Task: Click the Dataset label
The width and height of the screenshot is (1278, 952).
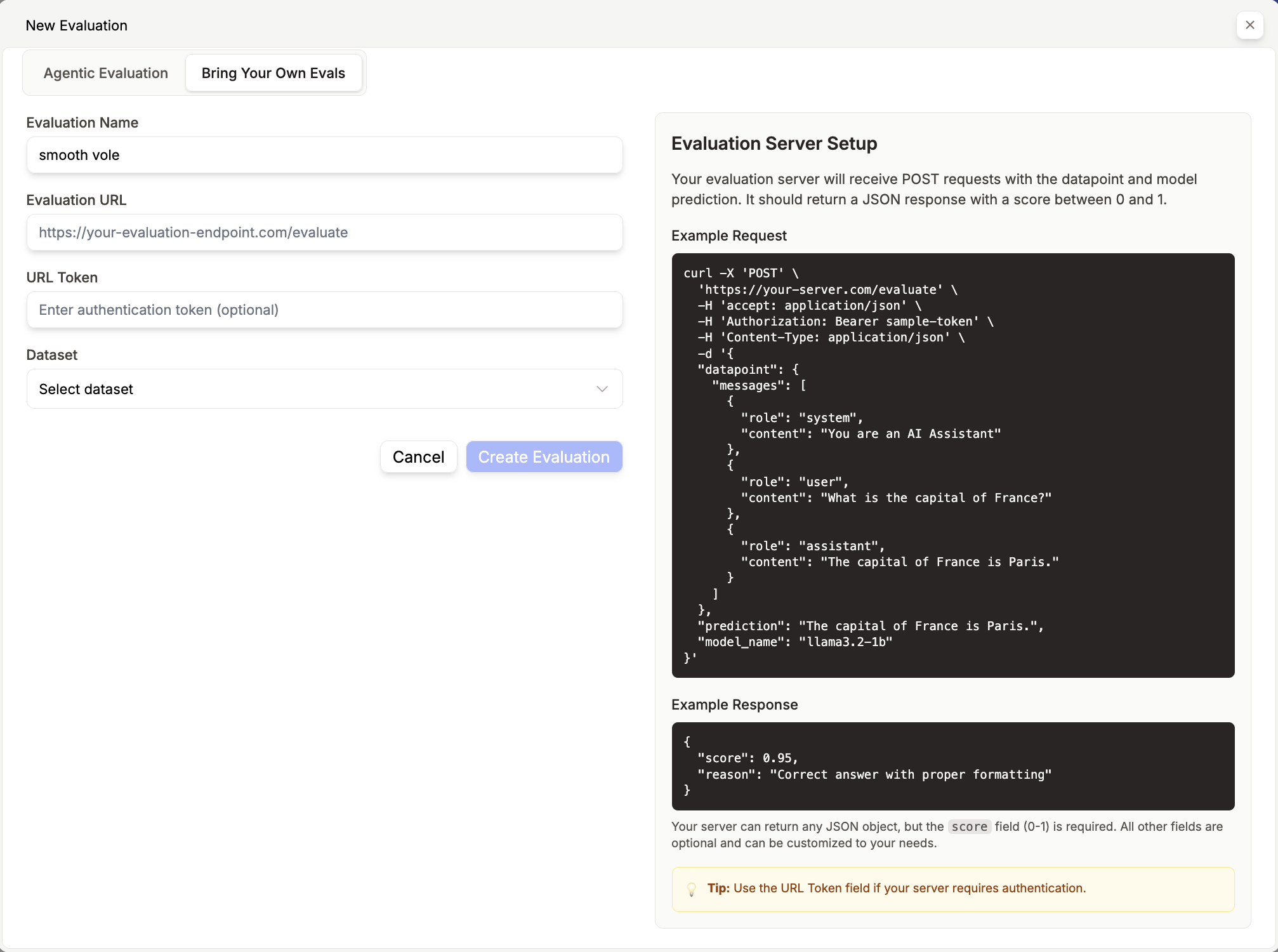Action: [x=52, y=355]
